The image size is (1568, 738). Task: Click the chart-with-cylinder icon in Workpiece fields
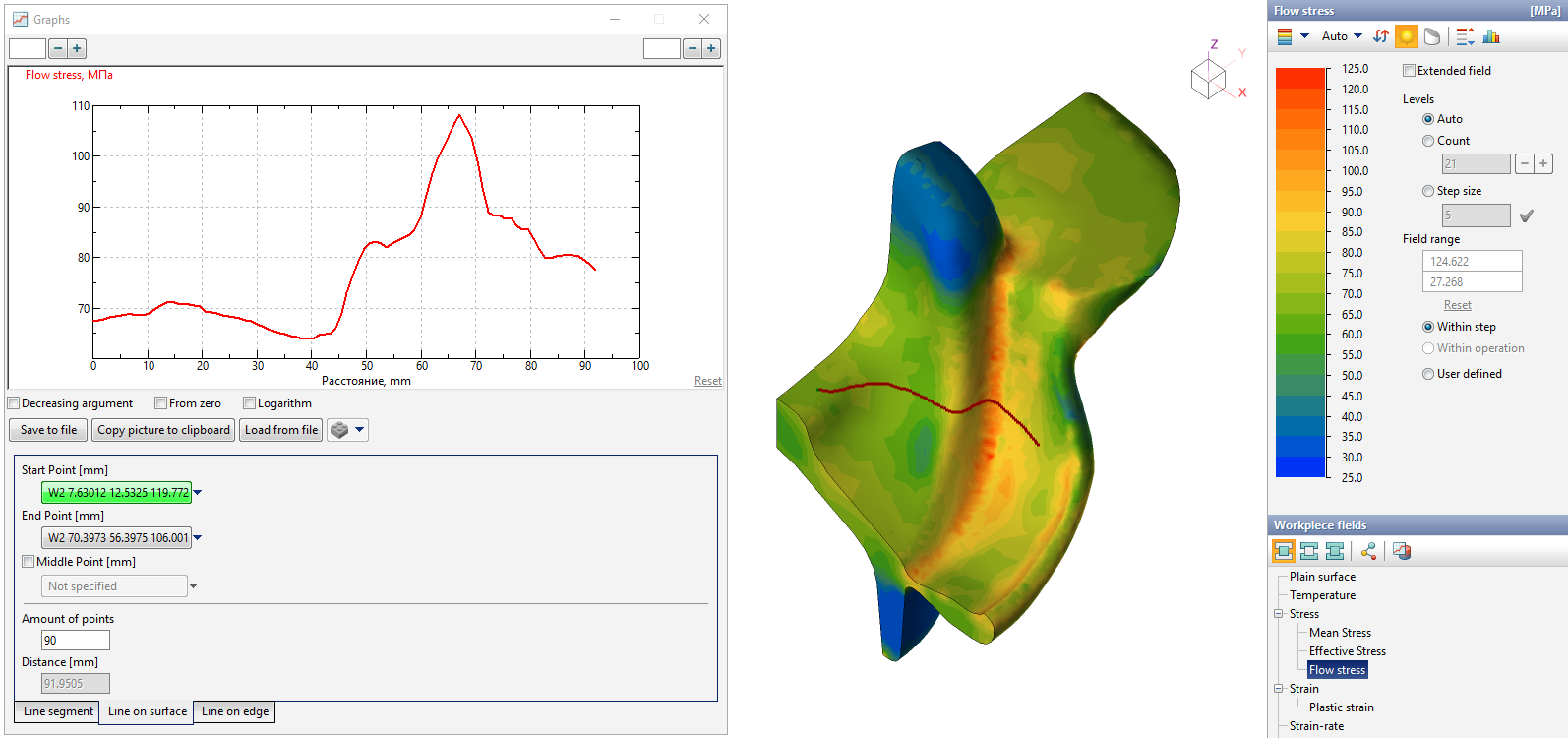click(x=1402, y=551)
